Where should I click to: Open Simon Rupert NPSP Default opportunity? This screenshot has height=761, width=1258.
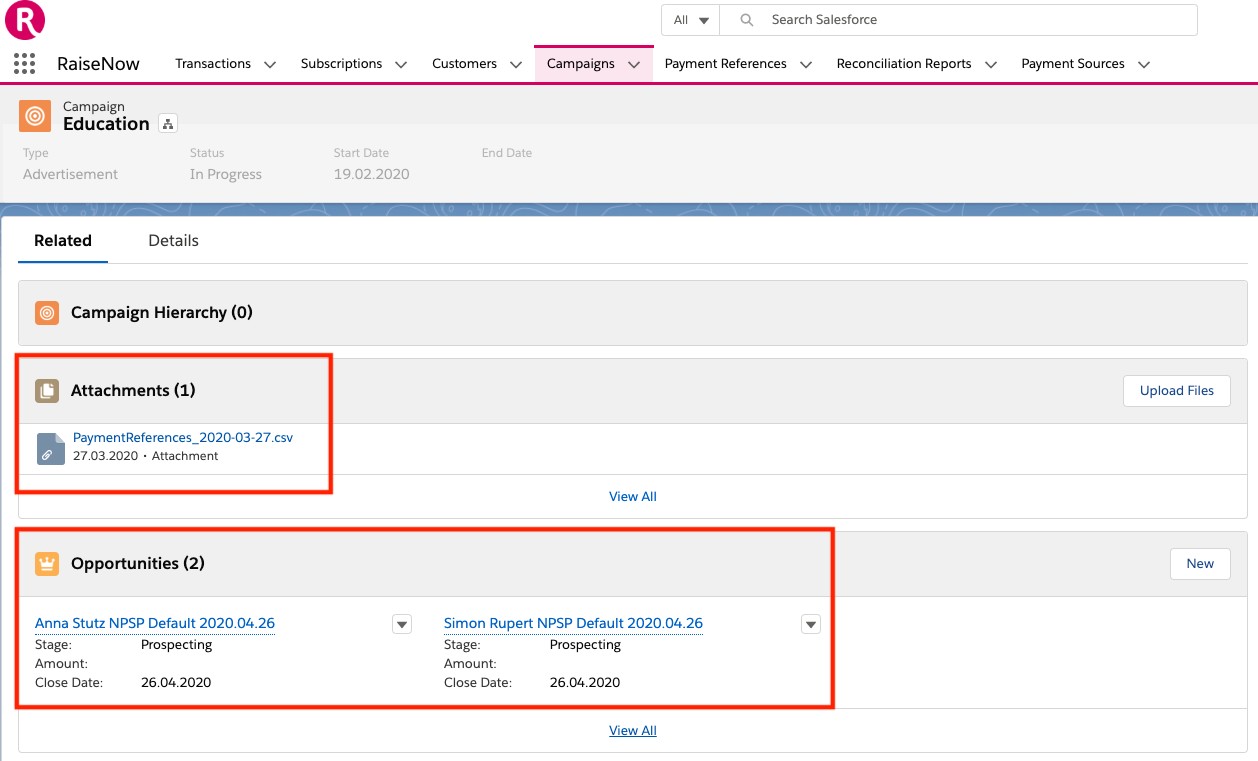click(x=573, y=624)
